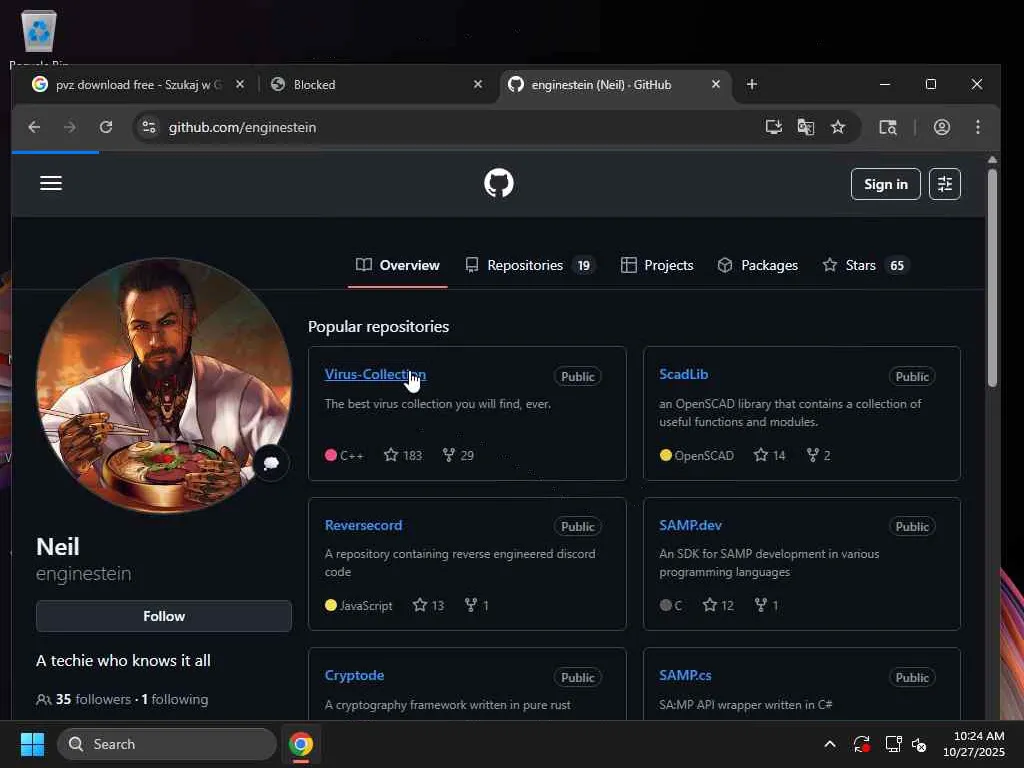Viewport: 1024px width, 768px height.
Task: Click the 1 fork count on SAMP.dev
Action: [766, 605]
